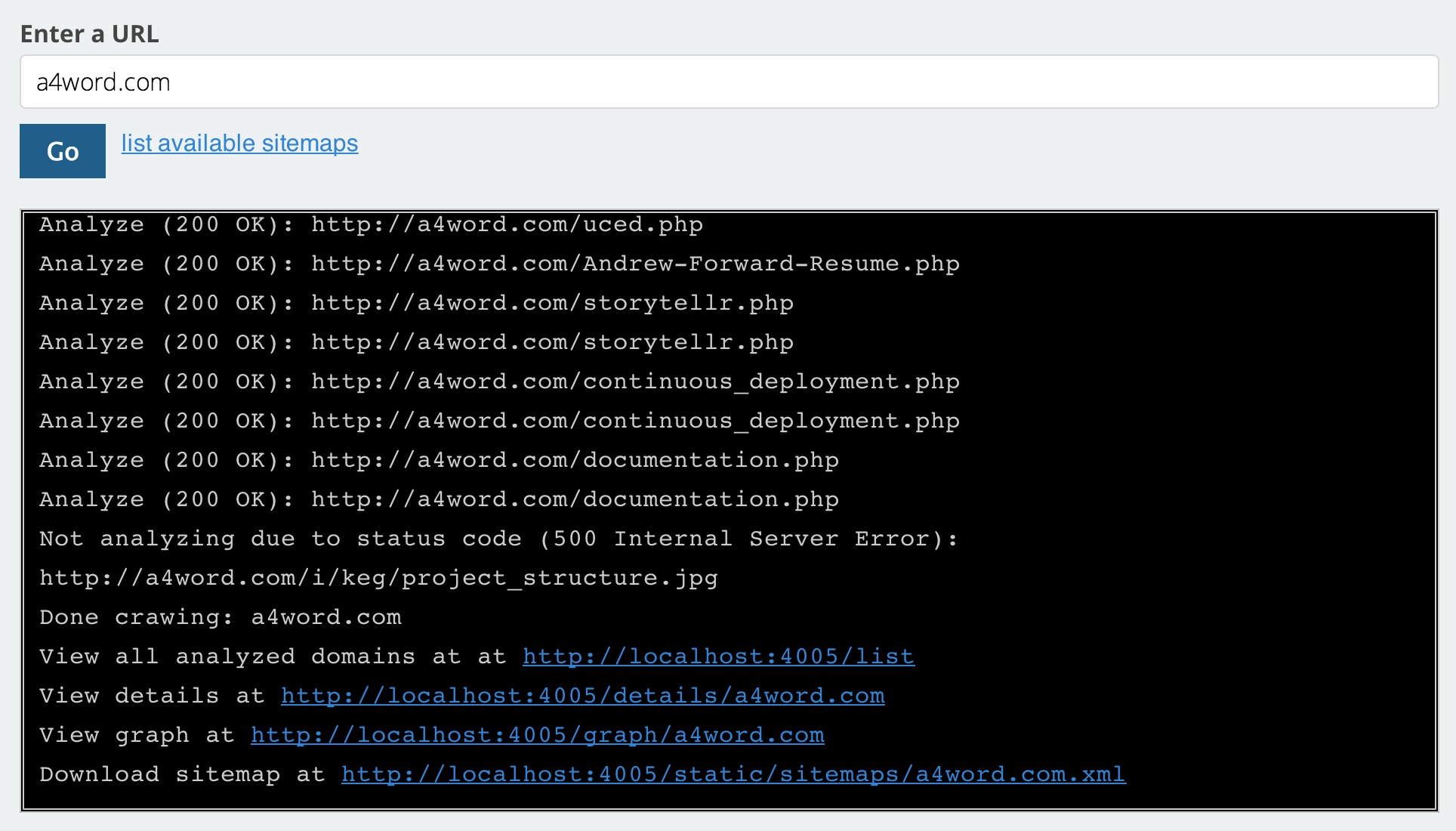
Task: Select the first continuous_deployment.php log line
Action: (499, 382)
